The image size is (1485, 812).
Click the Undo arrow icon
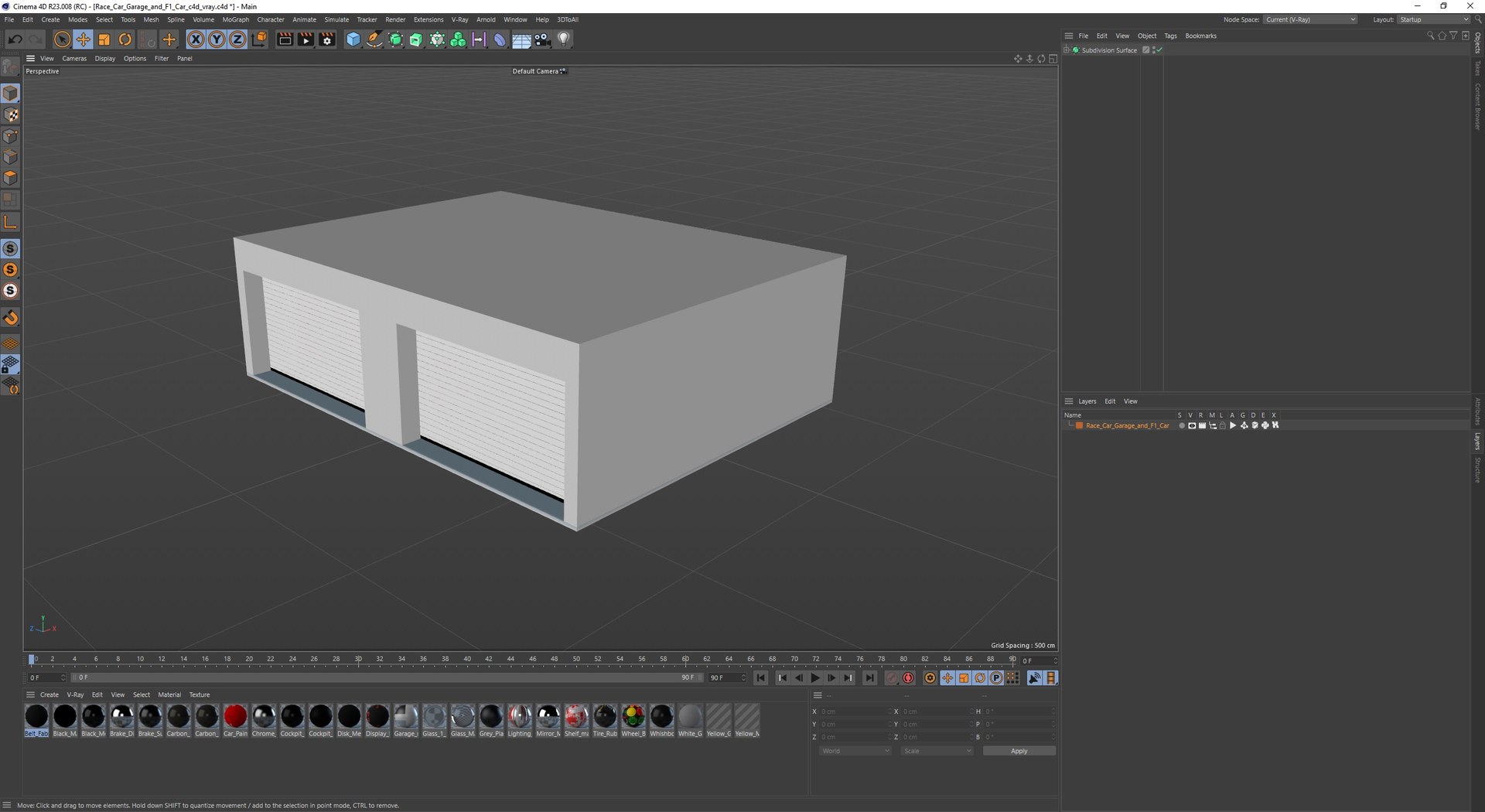[15, 39]
